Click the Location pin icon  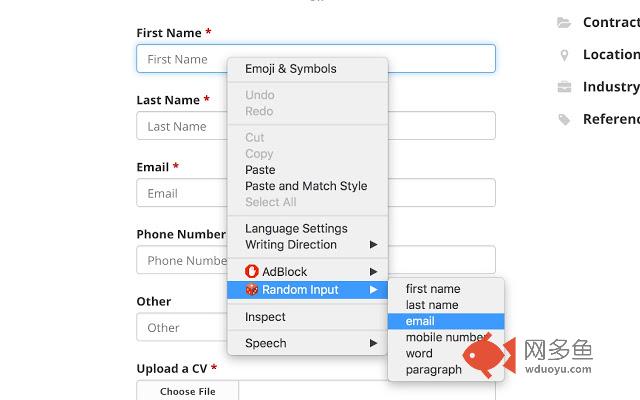[x=564, y=55]
